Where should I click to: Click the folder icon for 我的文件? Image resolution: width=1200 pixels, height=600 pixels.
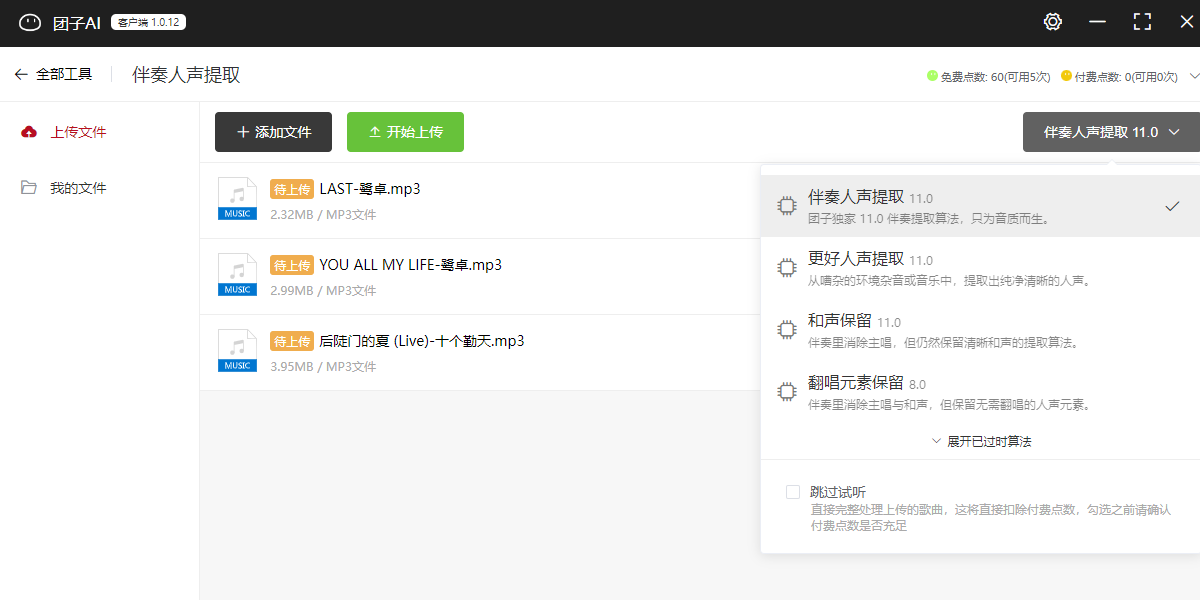[29, 188]
